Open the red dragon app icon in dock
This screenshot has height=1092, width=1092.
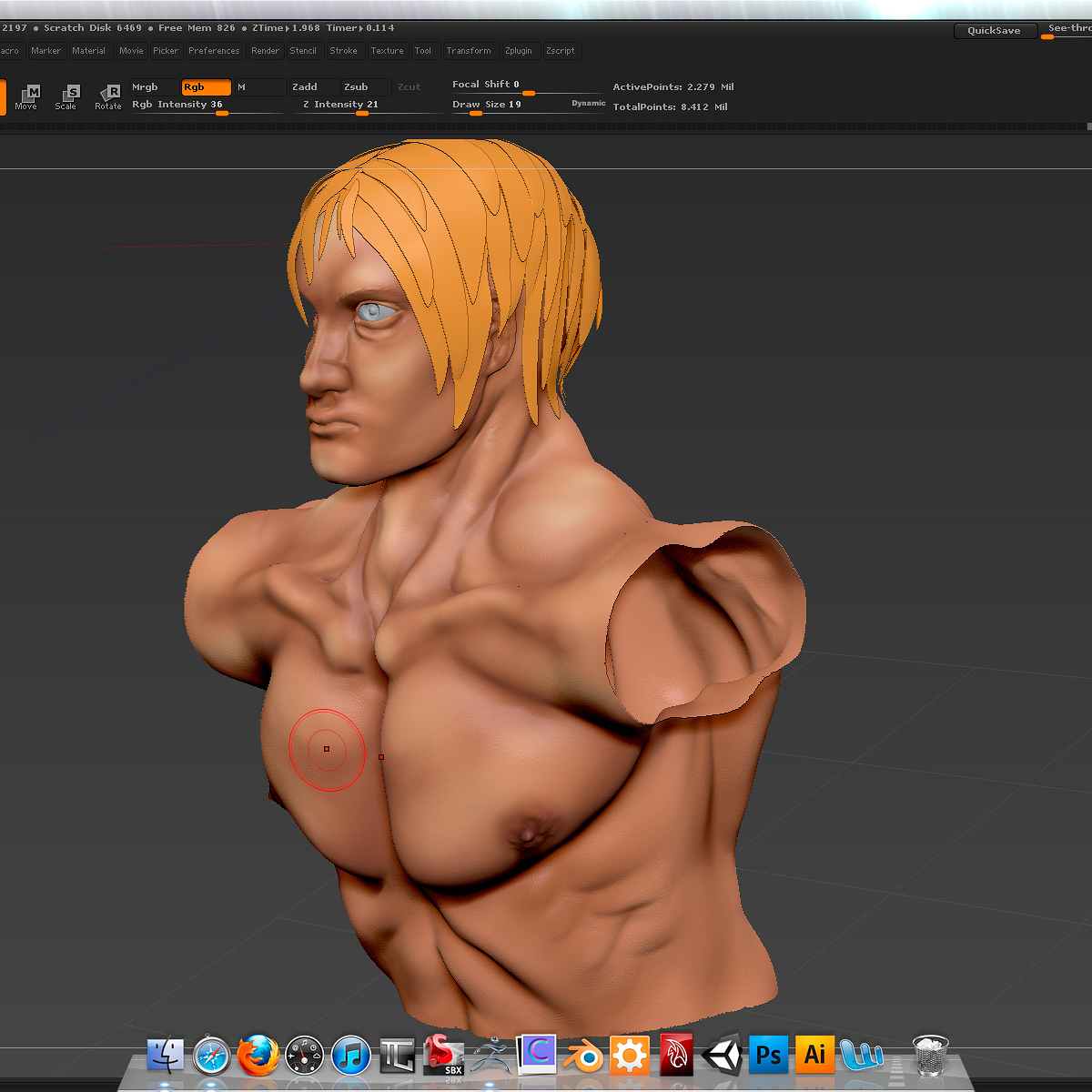676,1056
